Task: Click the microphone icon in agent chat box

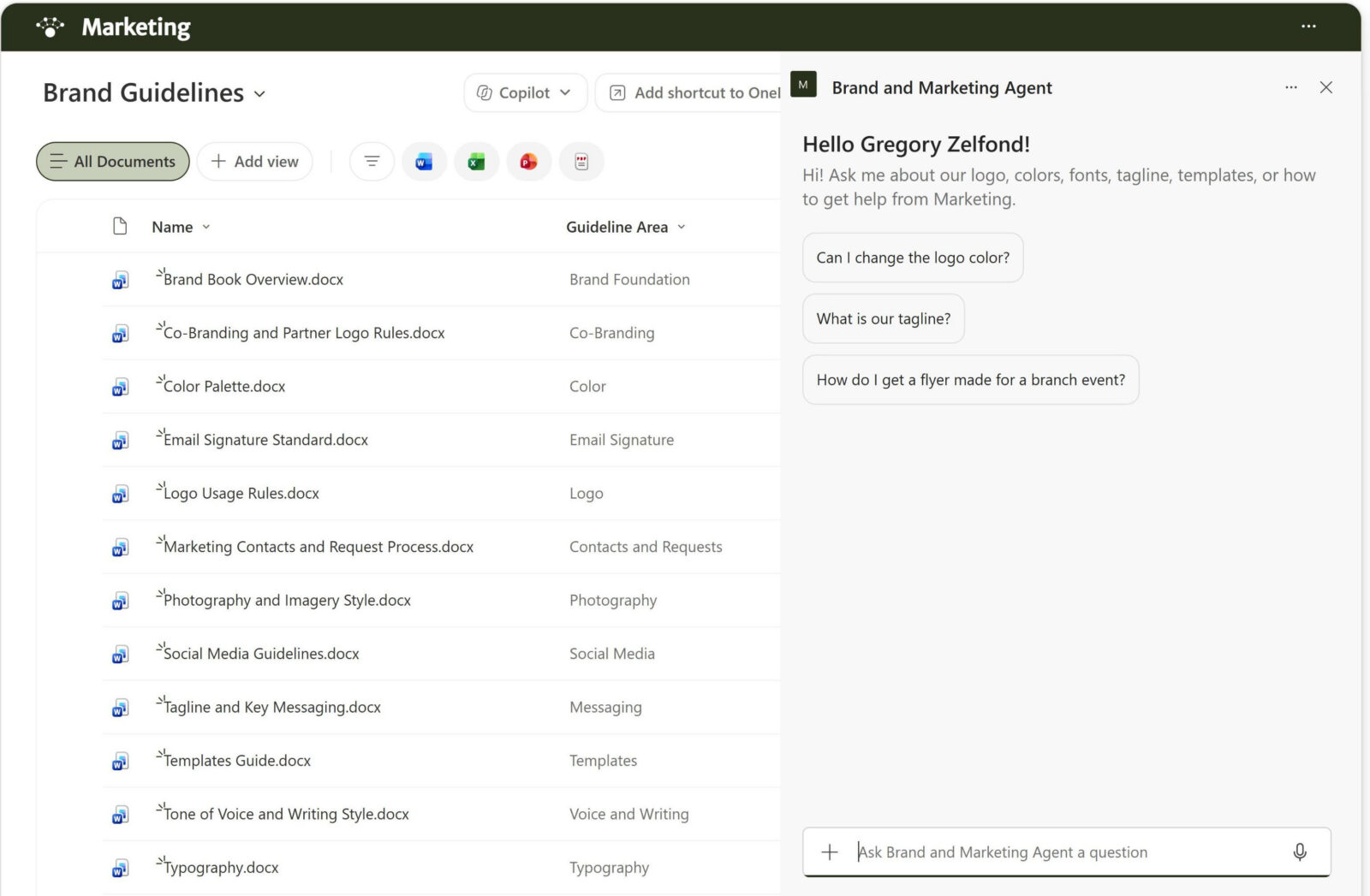Action: click(1300, 852)
